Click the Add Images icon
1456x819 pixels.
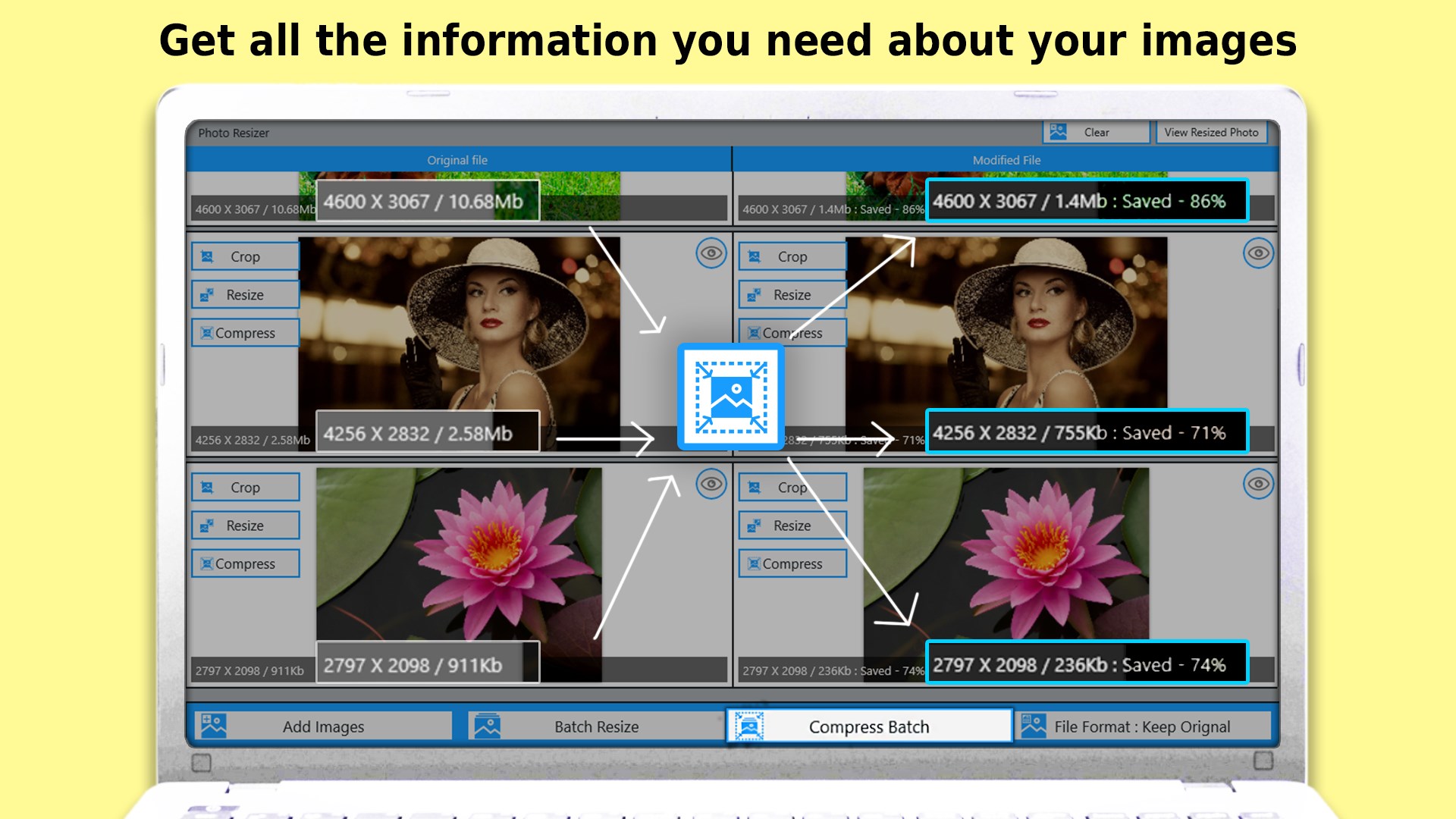coord(213,726)
